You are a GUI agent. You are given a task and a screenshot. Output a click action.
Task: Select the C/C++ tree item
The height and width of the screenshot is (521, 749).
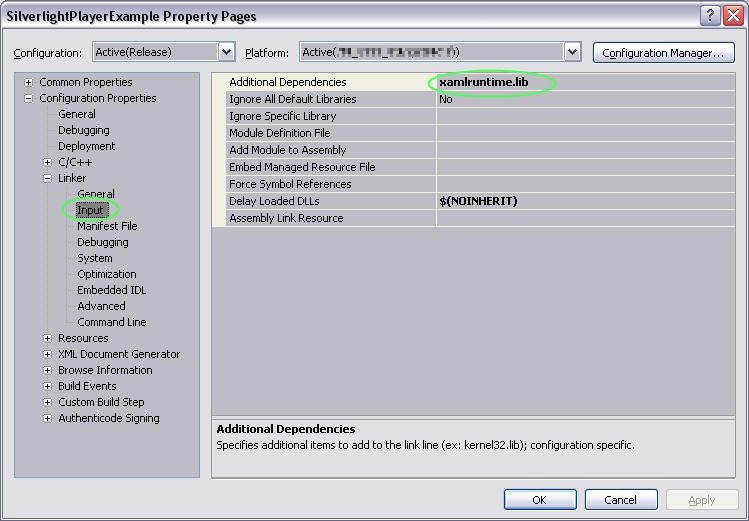(75, 162)
